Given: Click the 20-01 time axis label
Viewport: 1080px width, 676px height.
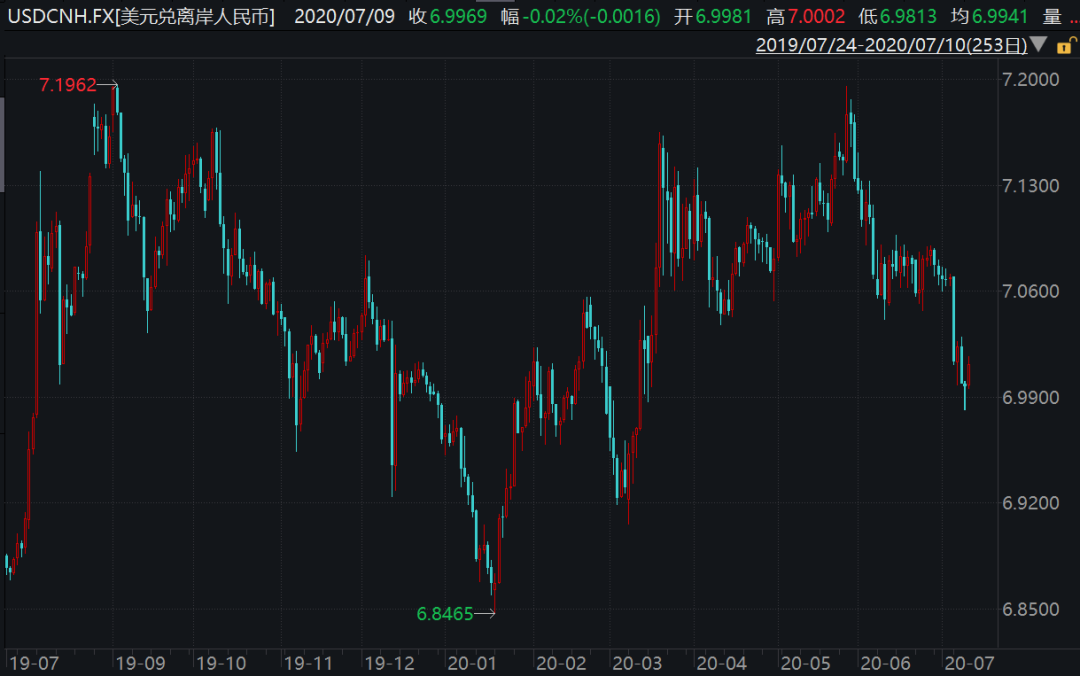Looking at the screenshot, I should [472, 664].
